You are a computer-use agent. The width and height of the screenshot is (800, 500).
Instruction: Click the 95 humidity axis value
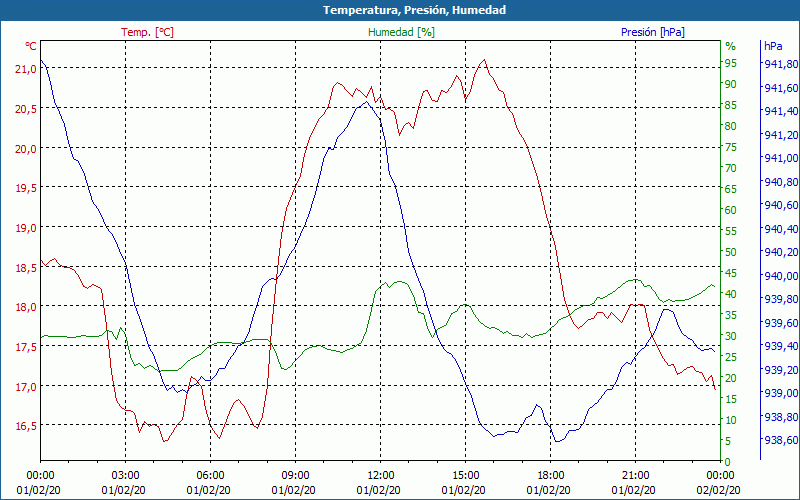tap(731, 63)
